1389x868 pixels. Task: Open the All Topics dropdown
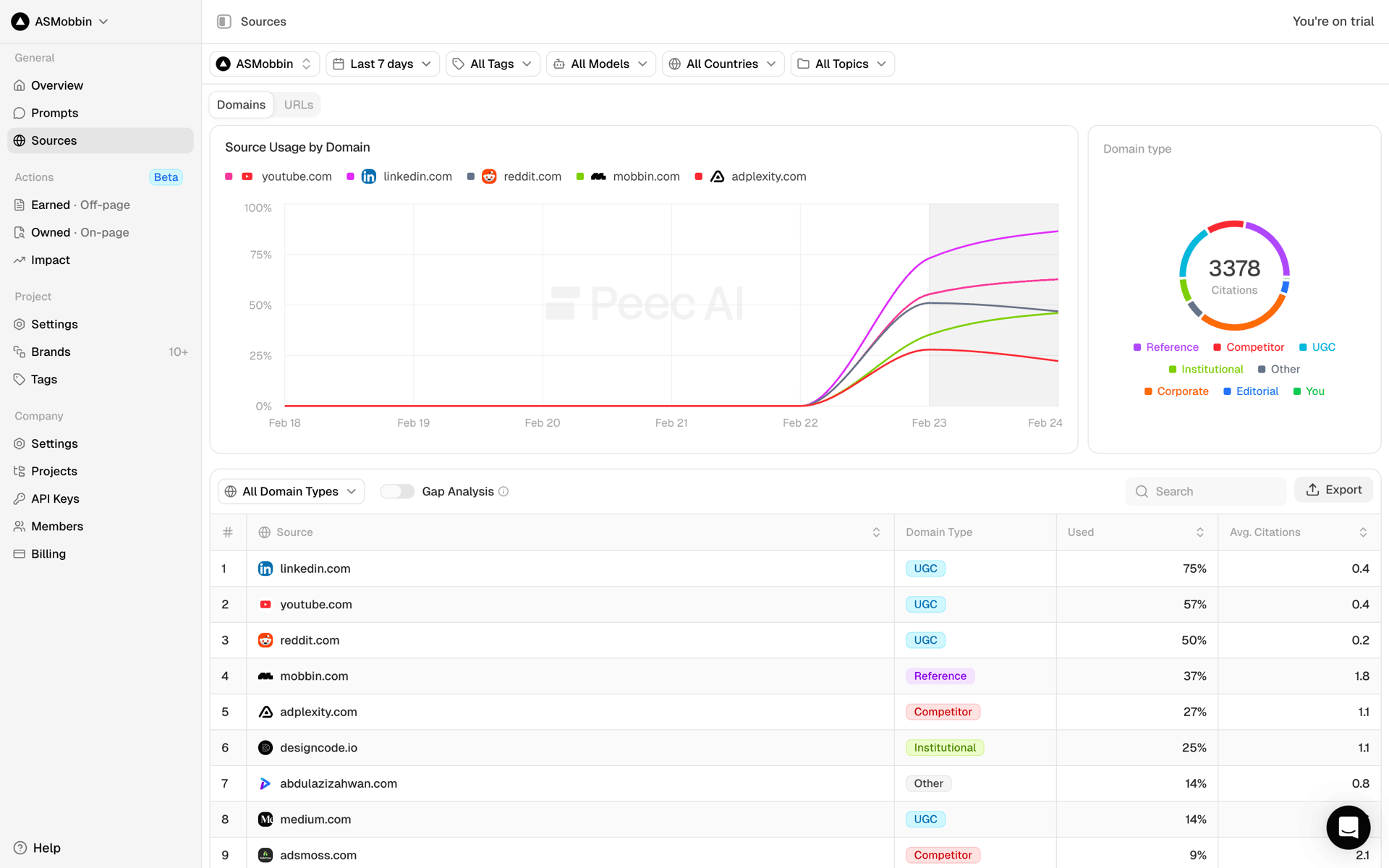[842, 64]
